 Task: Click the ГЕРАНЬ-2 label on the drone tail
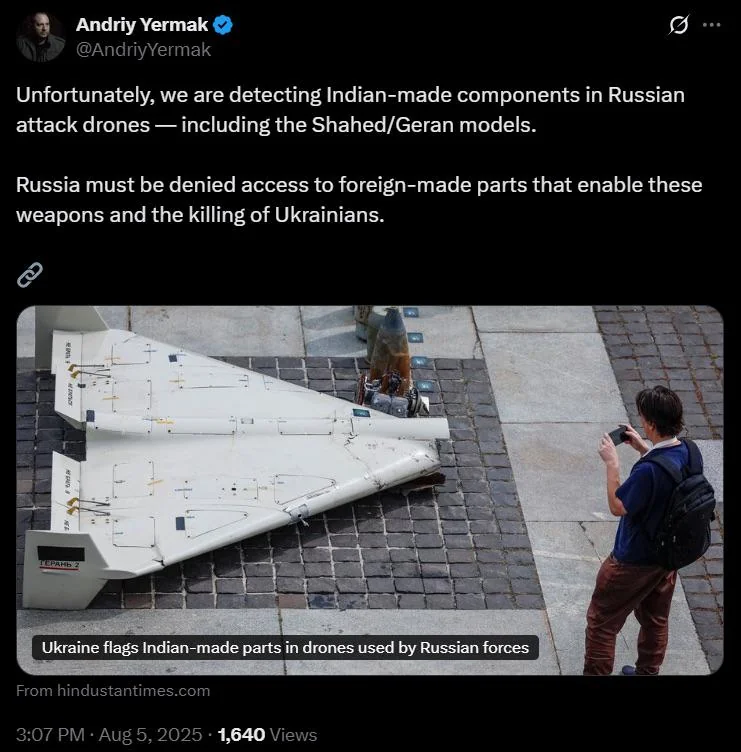(x=59, y=565)
